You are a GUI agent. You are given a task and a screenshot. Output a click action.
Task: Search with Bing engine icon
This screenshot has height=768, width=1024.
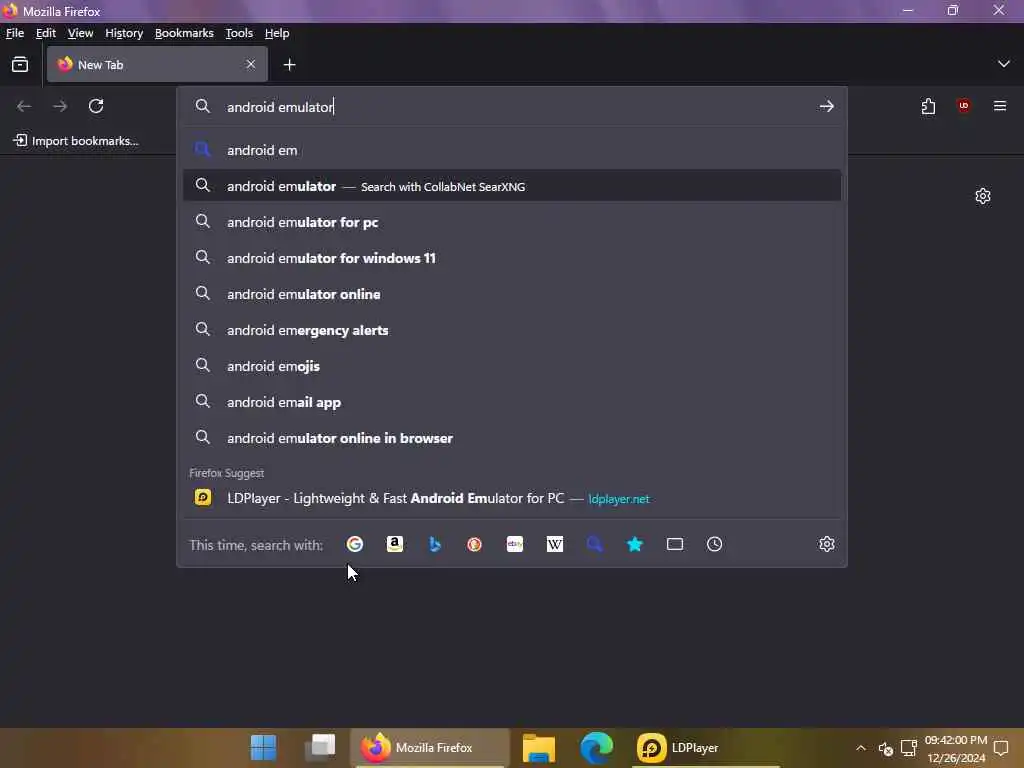click(435, 544)
